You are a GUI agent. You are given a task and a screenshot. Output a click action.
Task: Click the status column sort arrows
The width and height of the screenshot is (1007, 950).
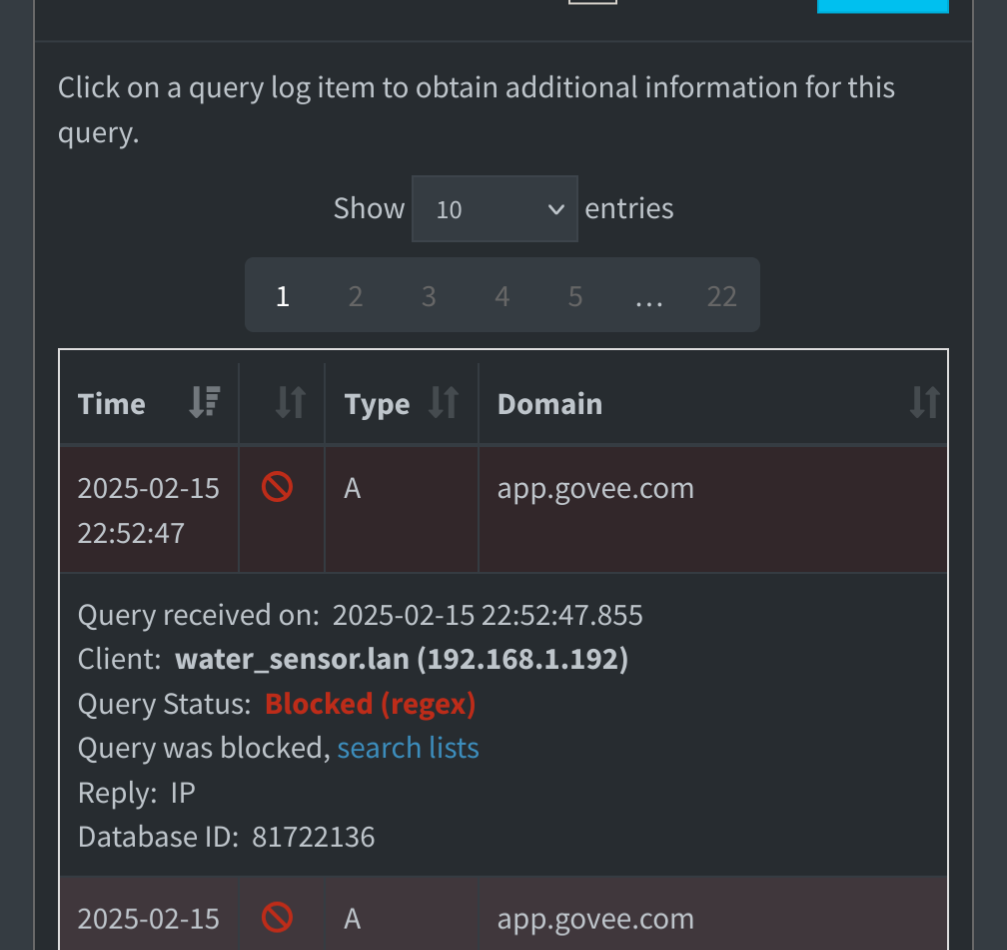290,402
